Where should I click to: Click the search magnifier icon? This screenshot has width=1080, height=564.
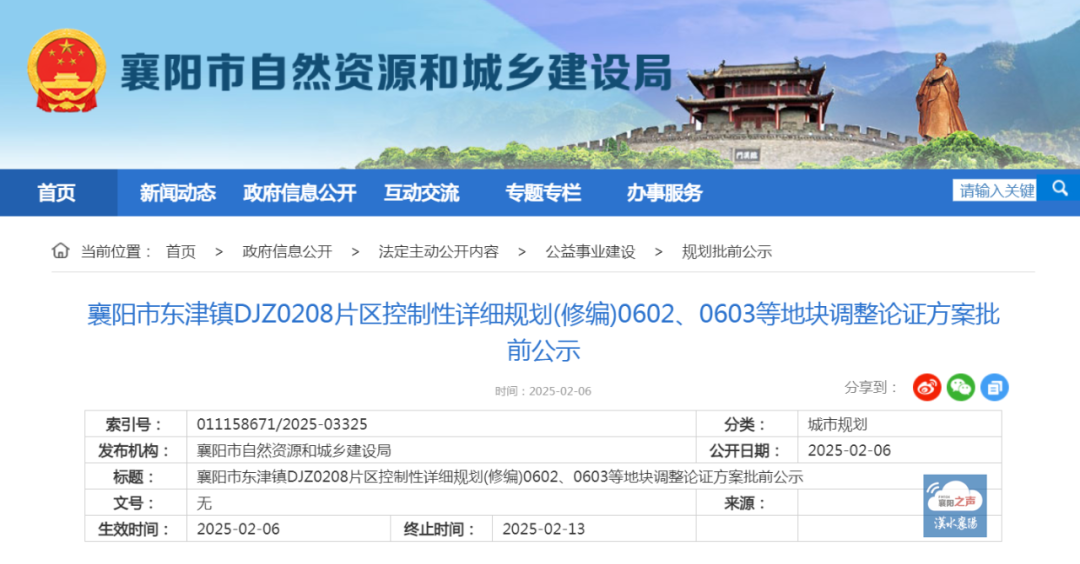[1059, 188]
